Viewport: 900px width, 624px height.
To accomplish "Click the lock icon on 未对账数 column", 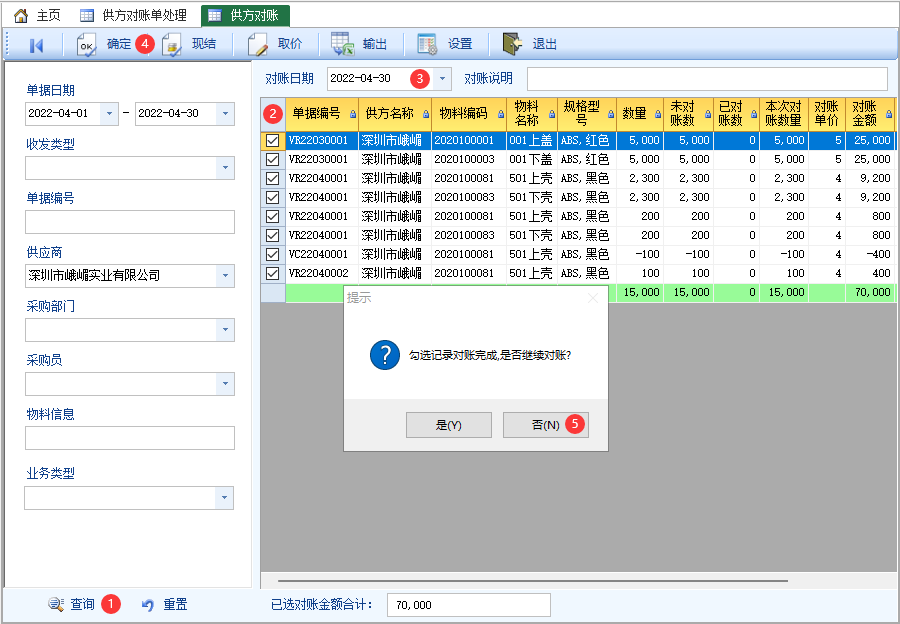I will [x=708, y=114].
